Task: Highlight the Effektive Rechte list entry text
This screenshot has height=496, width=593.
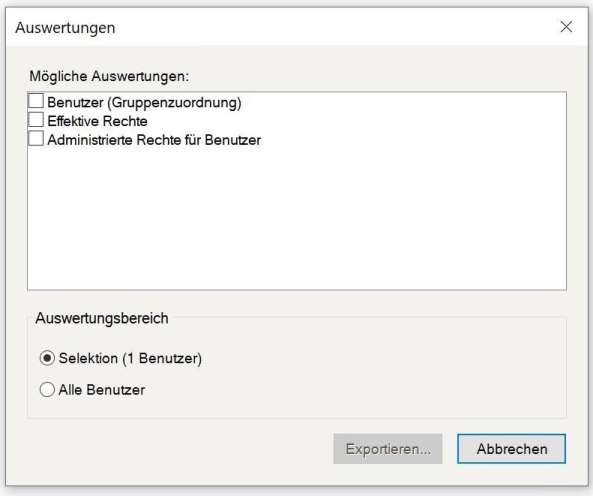Action: coord(97,121)
